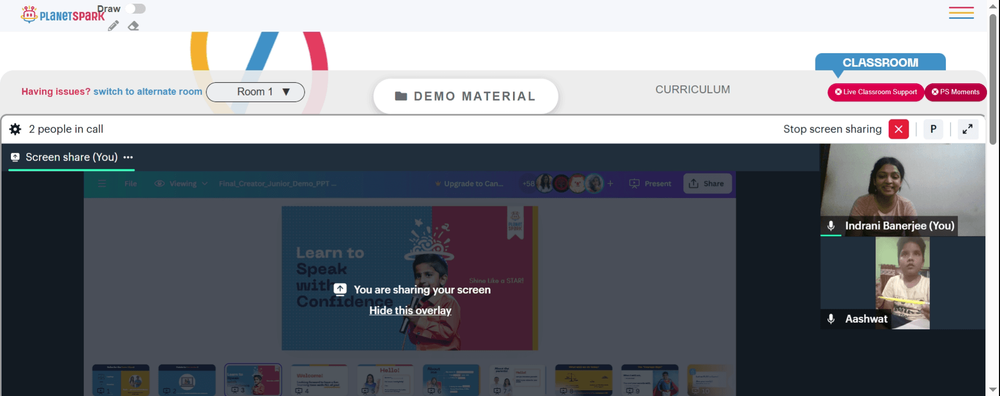Open the Demo Material tab
Screen dimensions: 1000x396
[466, 96]
